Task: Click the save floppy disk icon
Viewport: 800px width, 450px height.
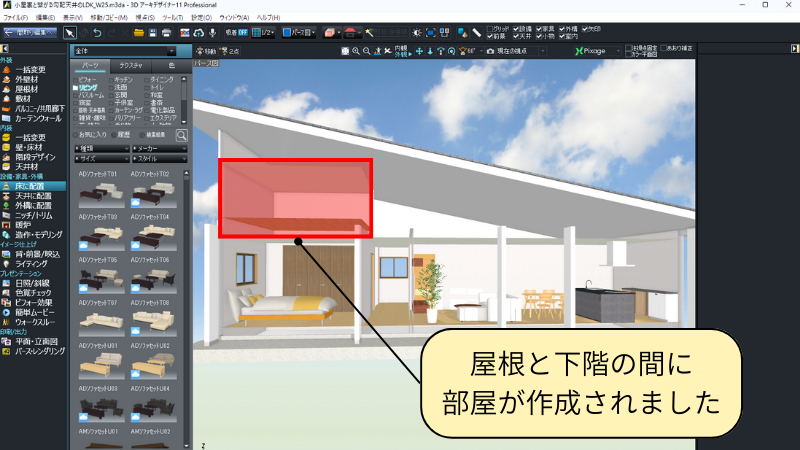Action: click(152, 33)
